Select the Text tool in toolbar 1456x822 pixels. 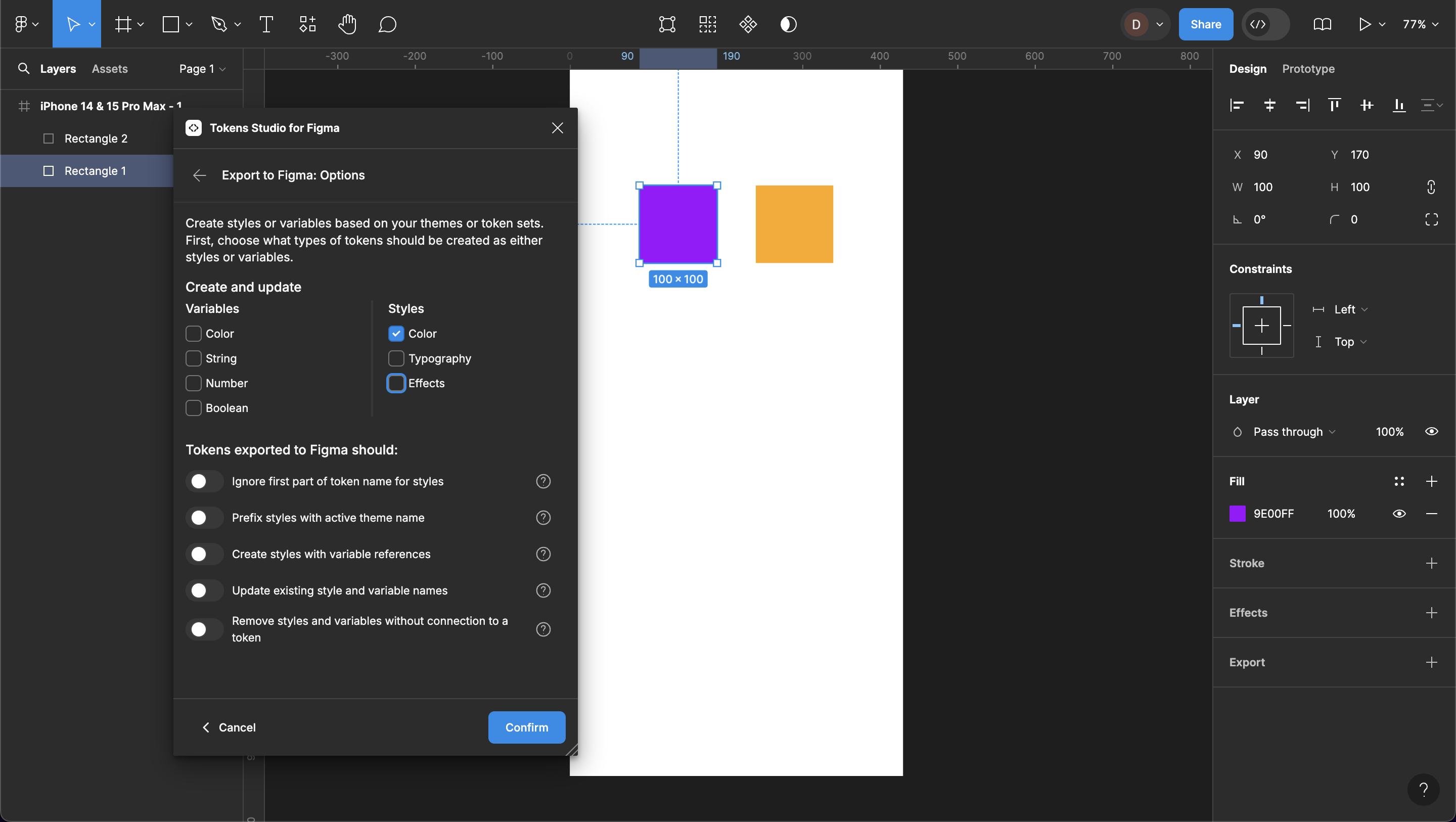tap(265, 24)
